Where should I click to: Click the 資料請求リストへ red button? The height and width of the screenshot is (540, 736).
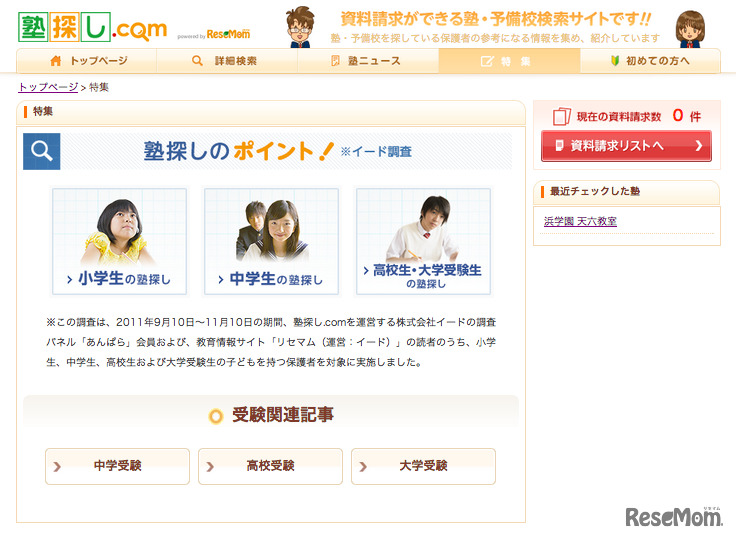point(626,146)
